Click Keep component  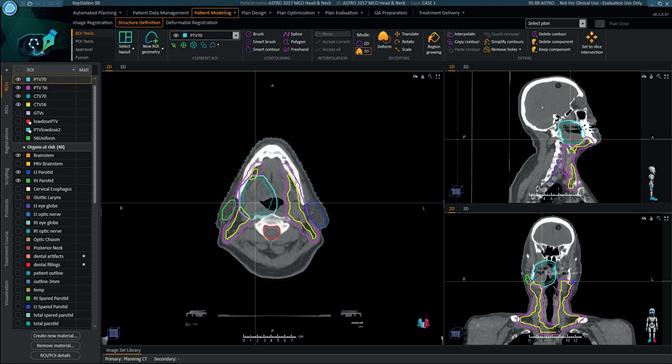click(x=551, y=49)
